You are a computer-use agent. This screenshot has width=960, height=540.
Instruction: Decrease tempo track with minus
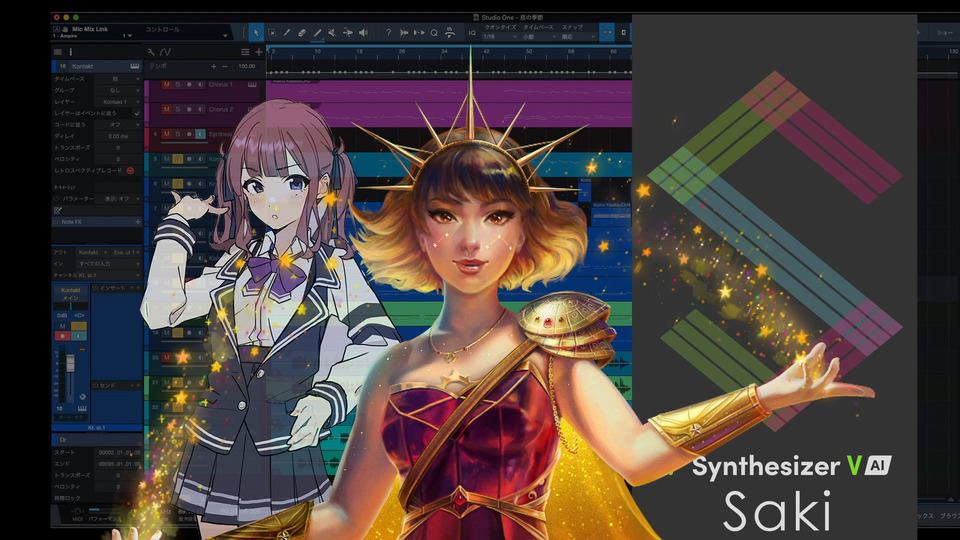pos(225,66)
